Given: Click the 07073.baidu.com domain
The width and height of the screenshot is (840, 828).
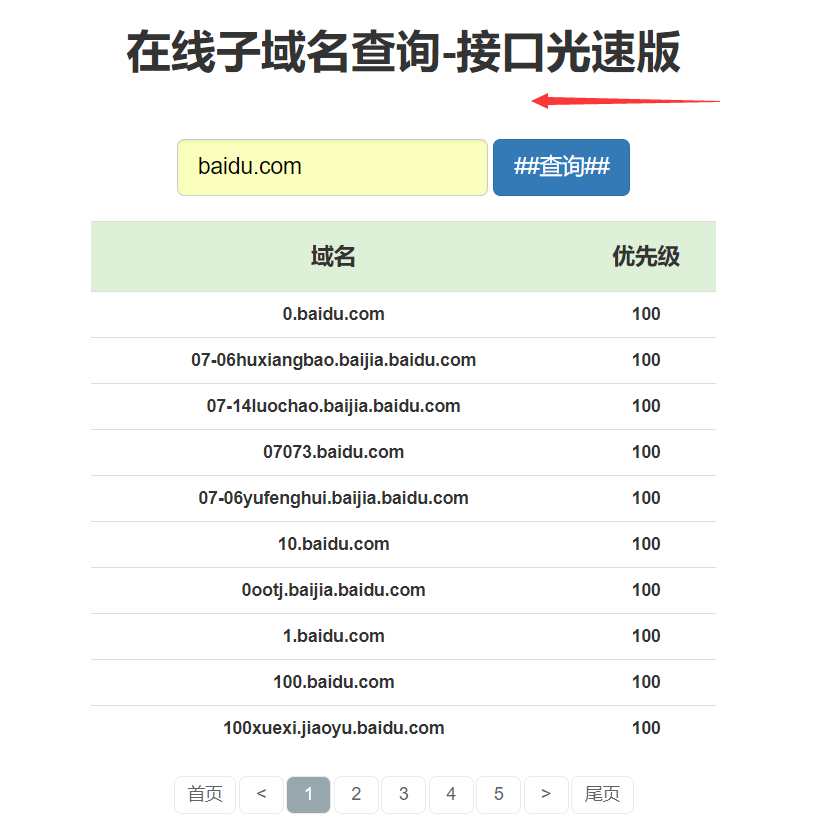Looking at the screenshot, I should (333, 452).
